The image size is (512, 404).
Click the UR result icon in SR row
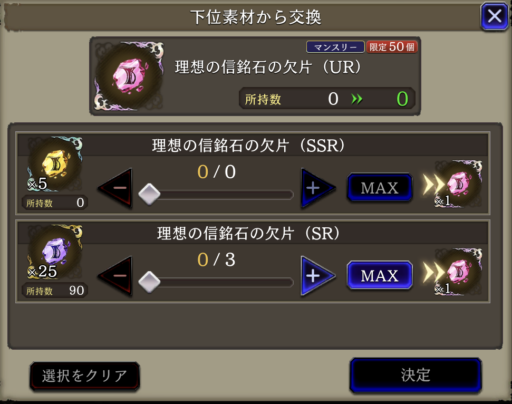point(459,272)
